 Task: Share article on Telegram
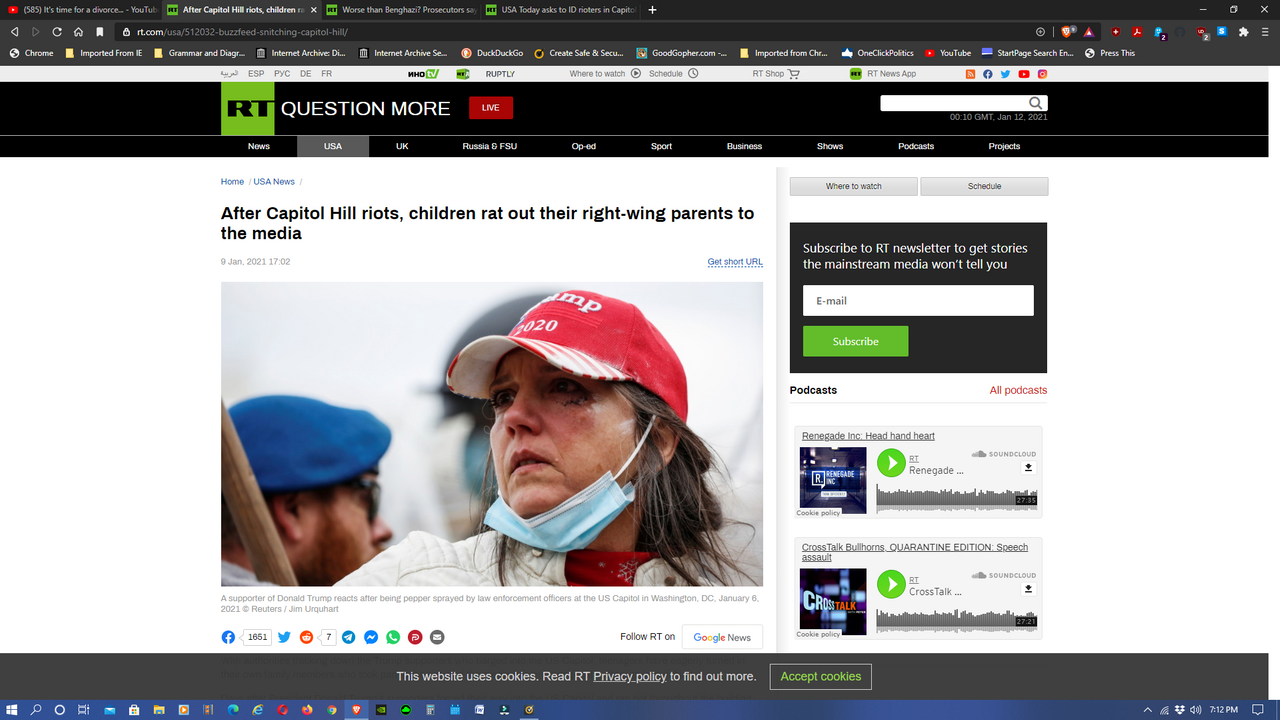[x=348, y=637]
